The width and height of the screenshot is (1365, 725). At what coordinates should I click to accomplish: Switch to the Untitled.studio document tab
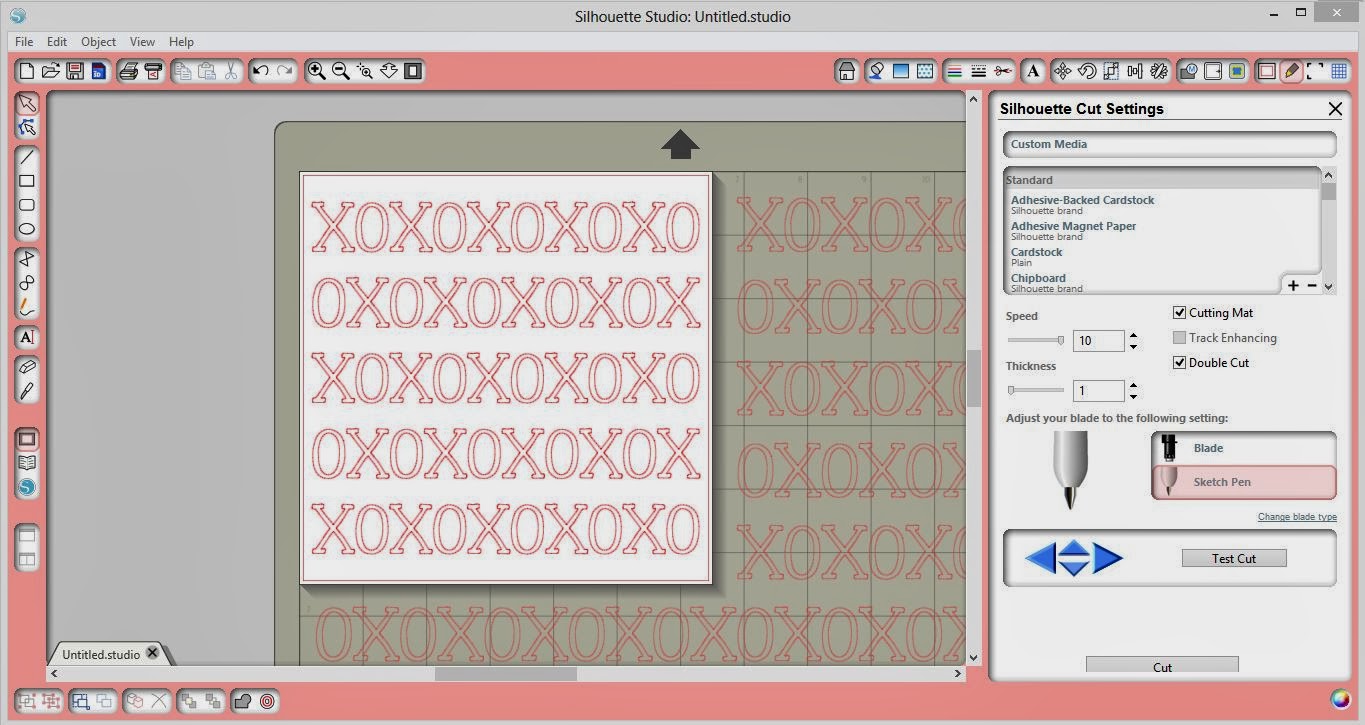100,654
